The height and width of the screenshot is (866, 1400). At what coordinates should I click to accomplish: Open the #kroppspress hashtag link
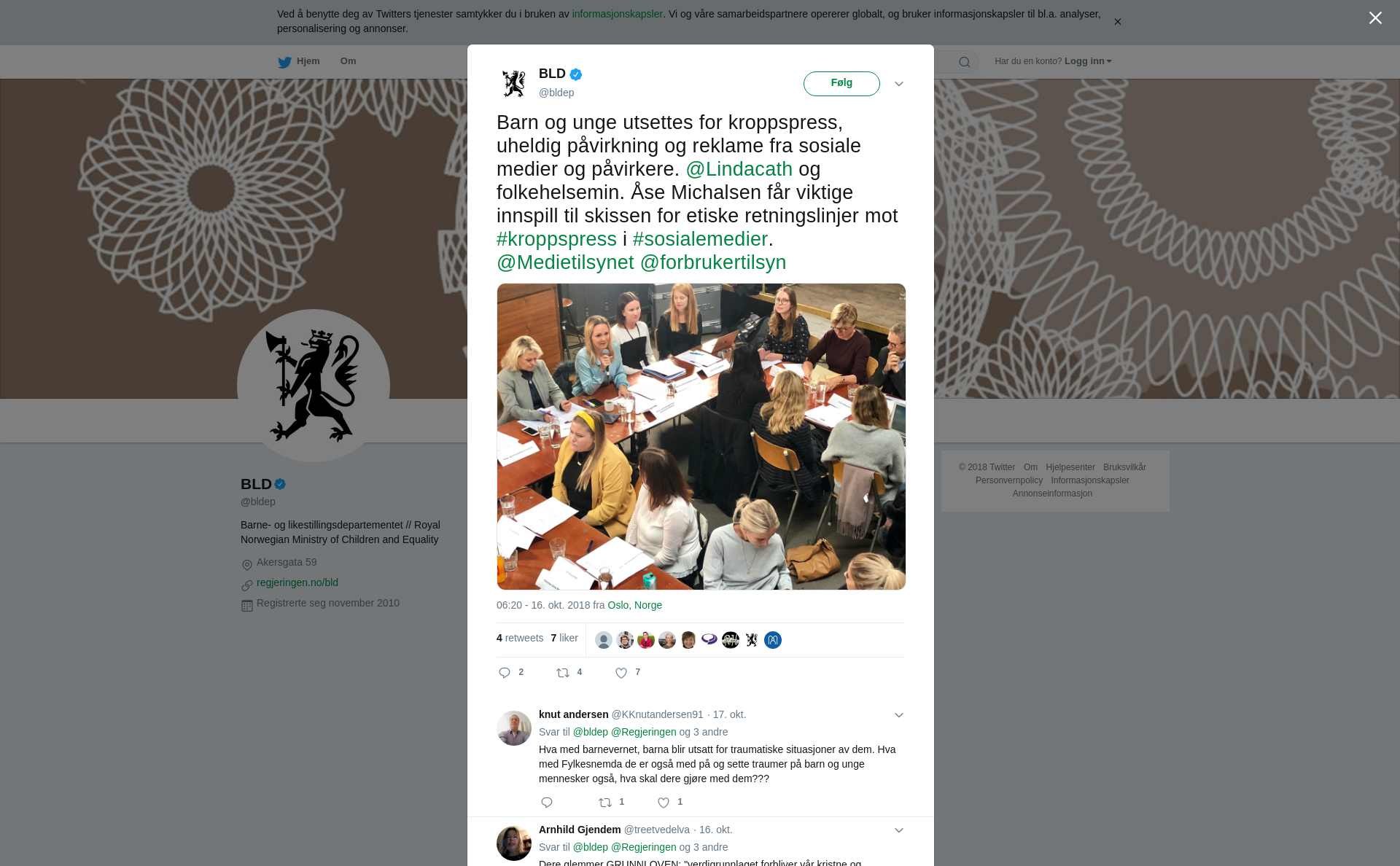point(556,239)
